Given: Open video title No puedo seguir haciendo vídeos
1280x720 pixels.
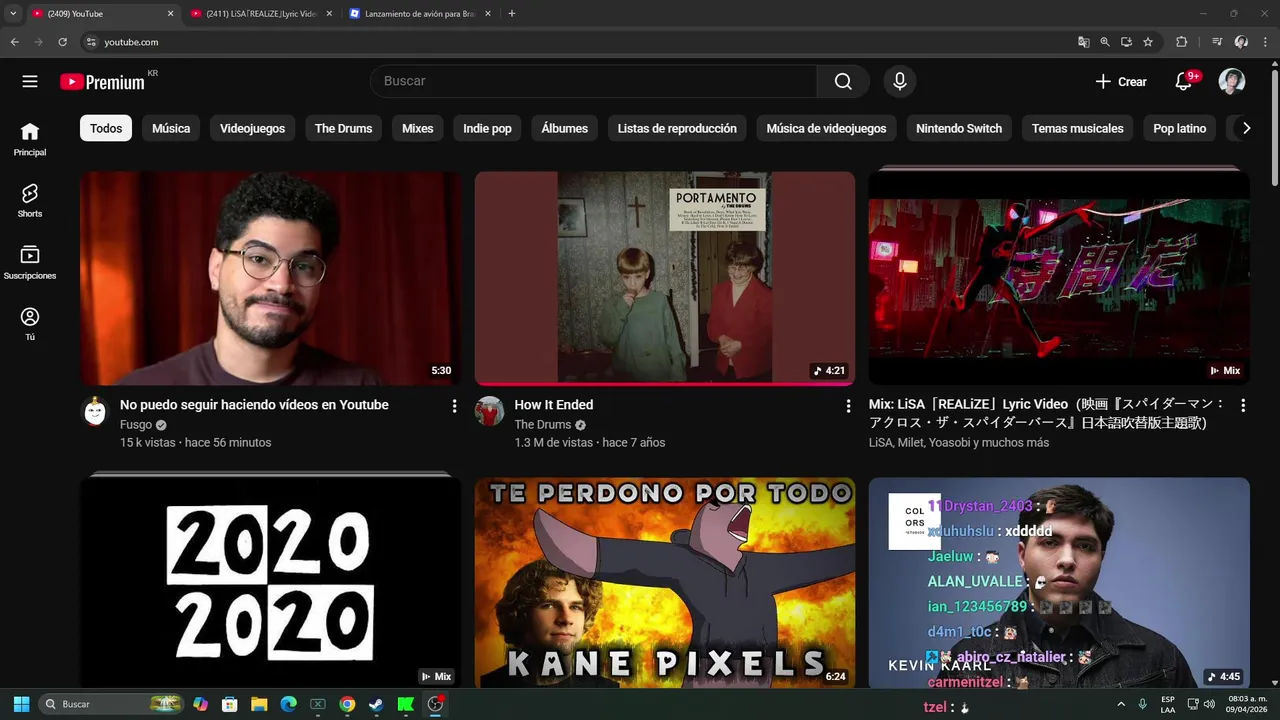Looking at the screenshot, I should [x=254, y=405].
